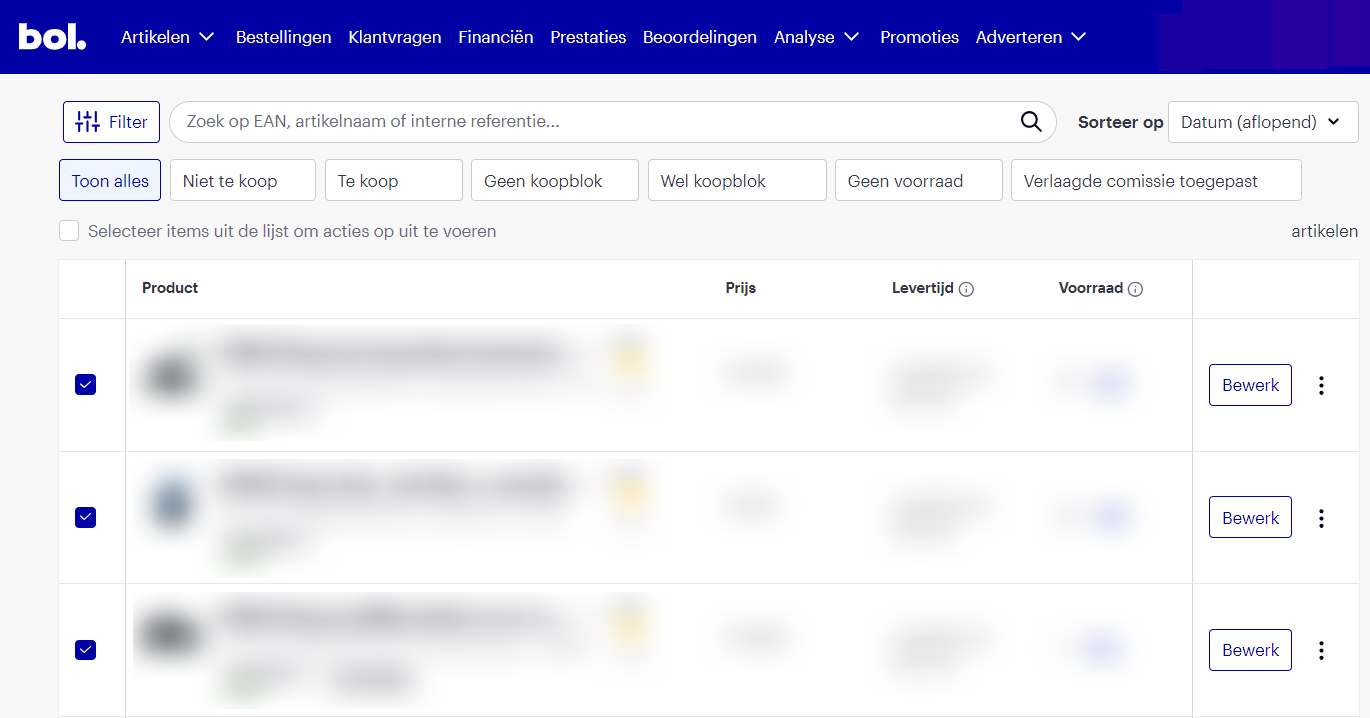Select the Geen voorraad filter
Viewport: 1370px width, 718px height.
click(918, 181)
